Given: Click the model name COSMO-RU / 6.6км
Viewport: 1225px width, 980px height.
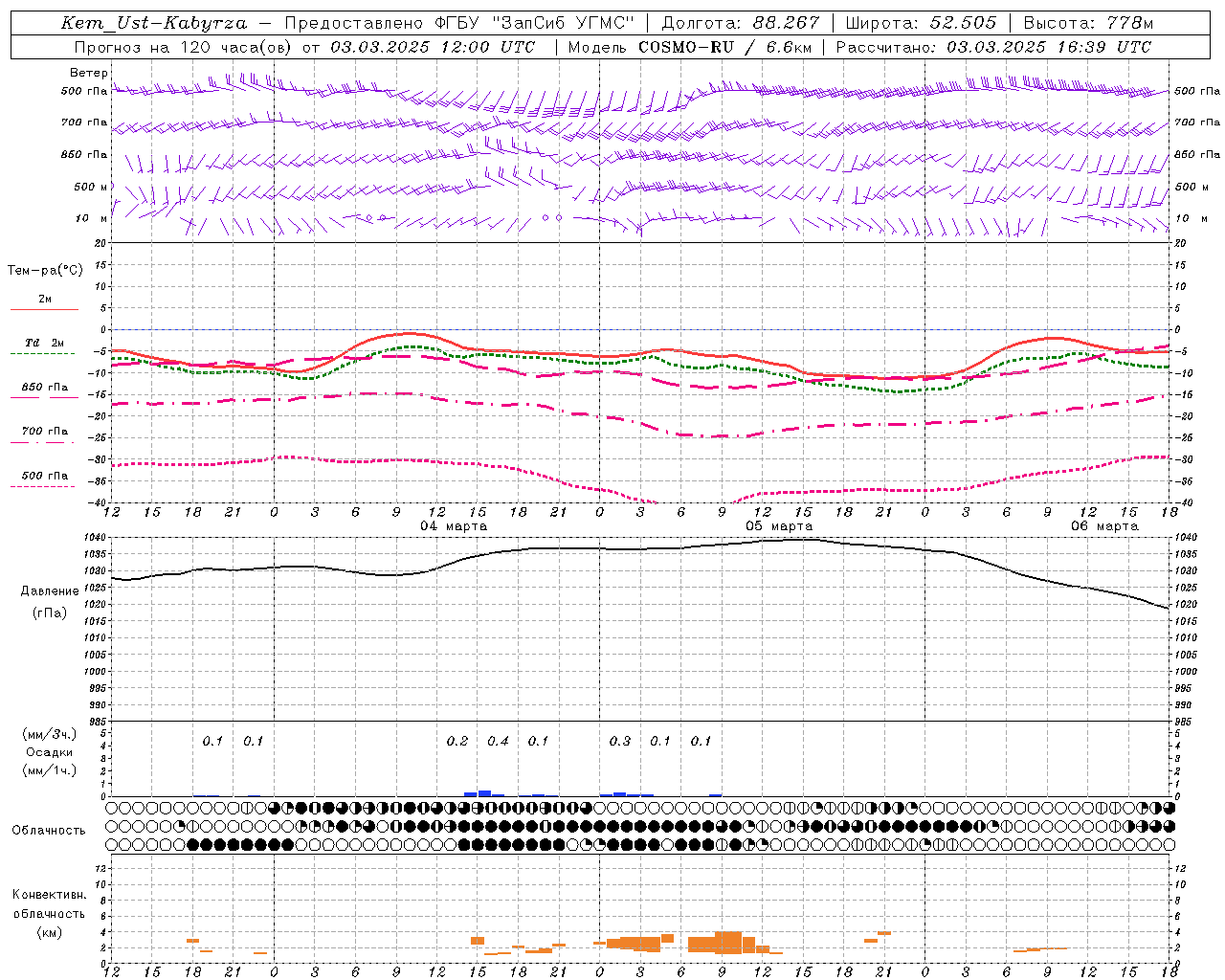Looking at the screenshot, I should pyautogui.click(x=724, y=47).
